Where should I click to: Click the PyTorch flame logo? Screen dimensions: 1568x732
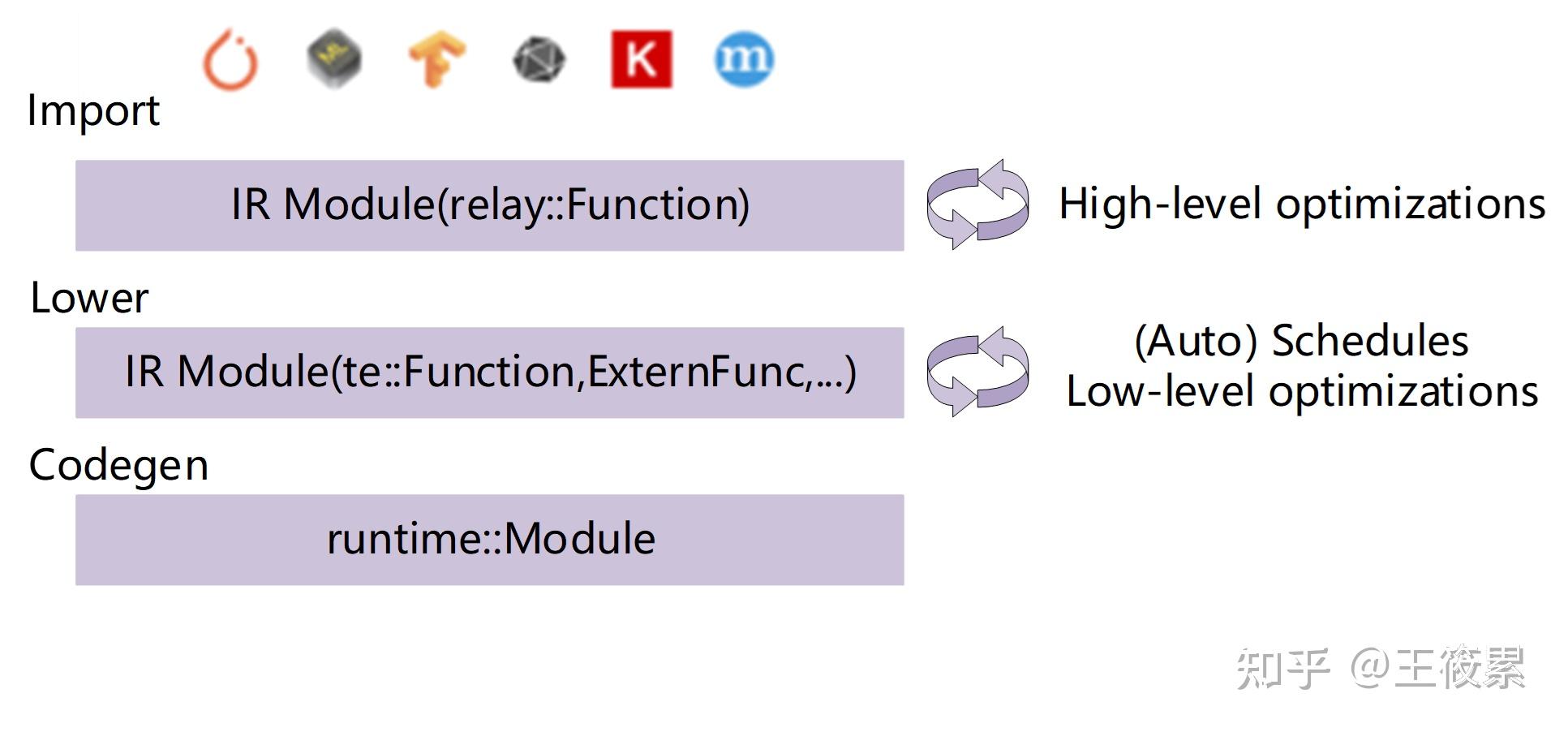click(x=230, y=60)
